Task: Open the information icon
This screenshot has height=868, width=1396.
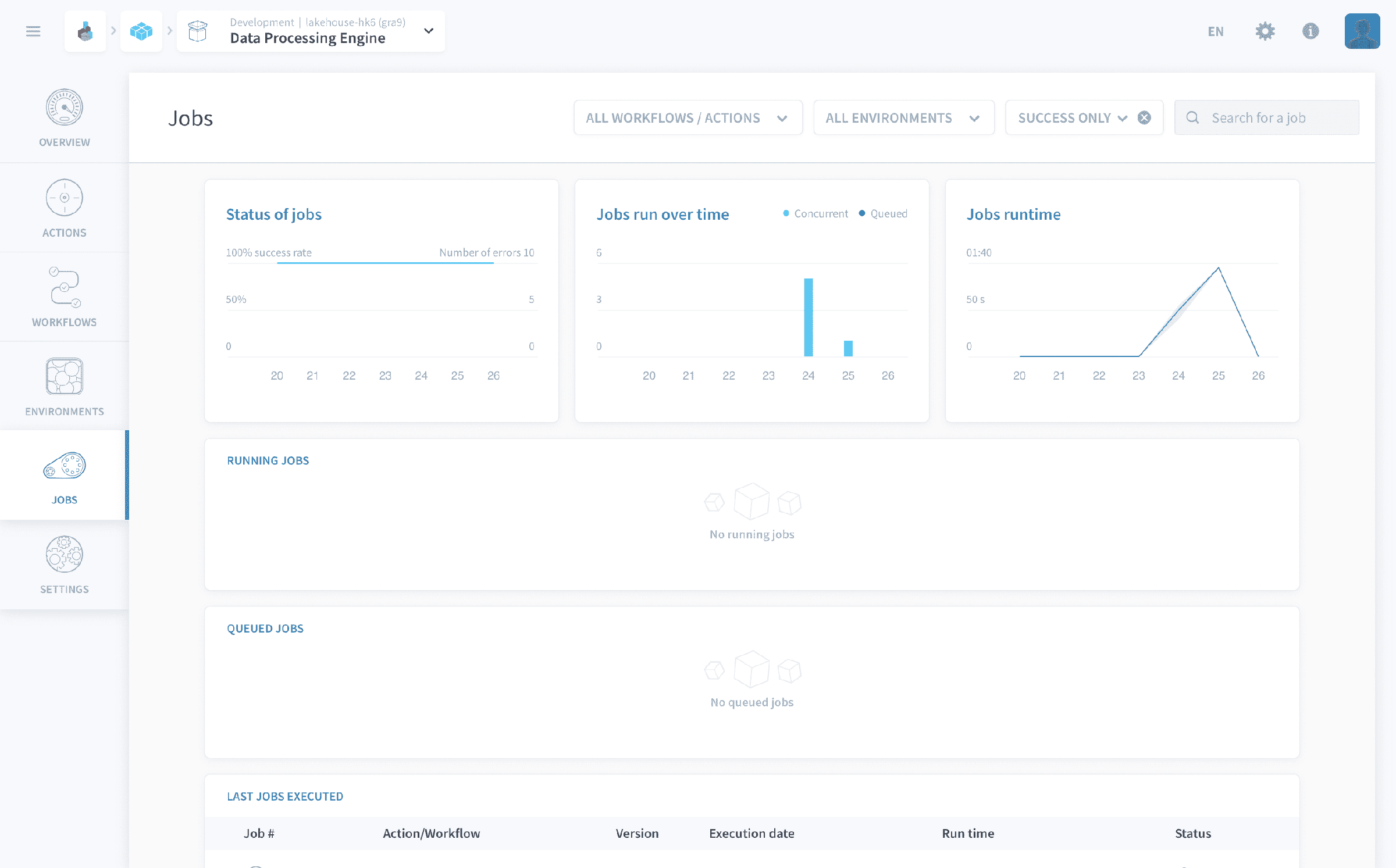Action: click(1310, 31)
